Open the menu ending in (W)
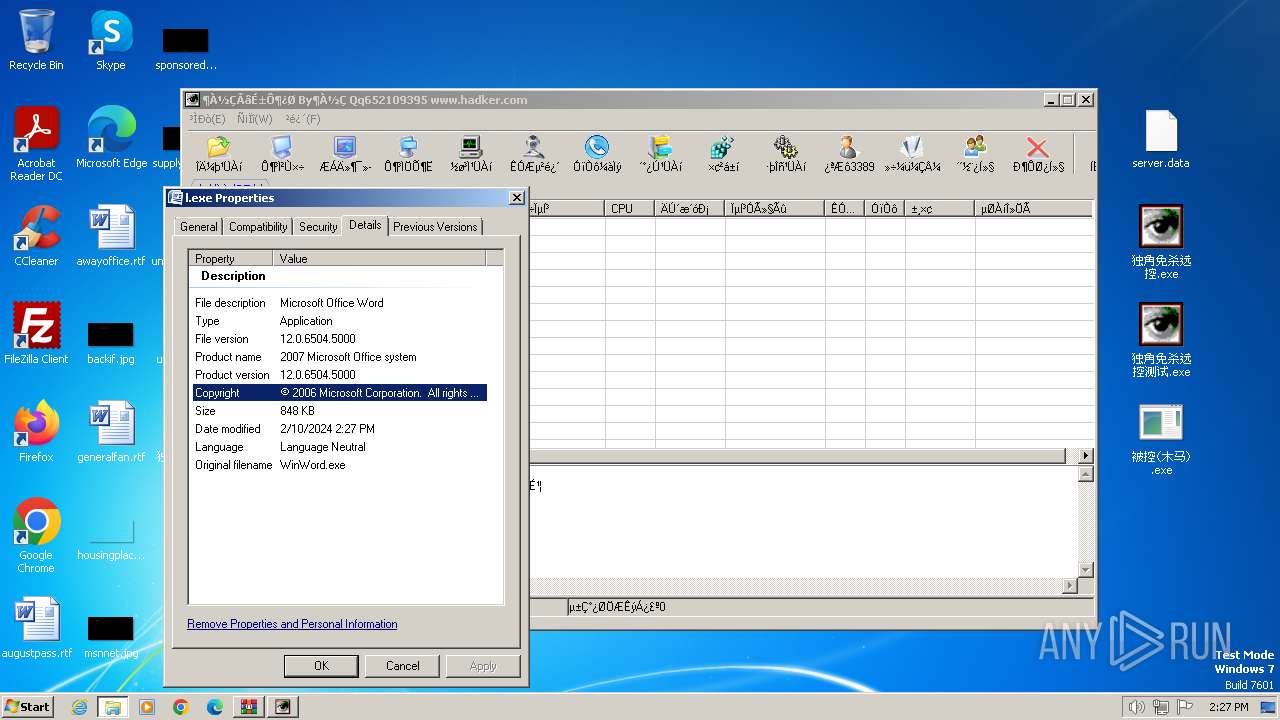Viewport: 1280px width, 720px height. click(x=255, y=119)
